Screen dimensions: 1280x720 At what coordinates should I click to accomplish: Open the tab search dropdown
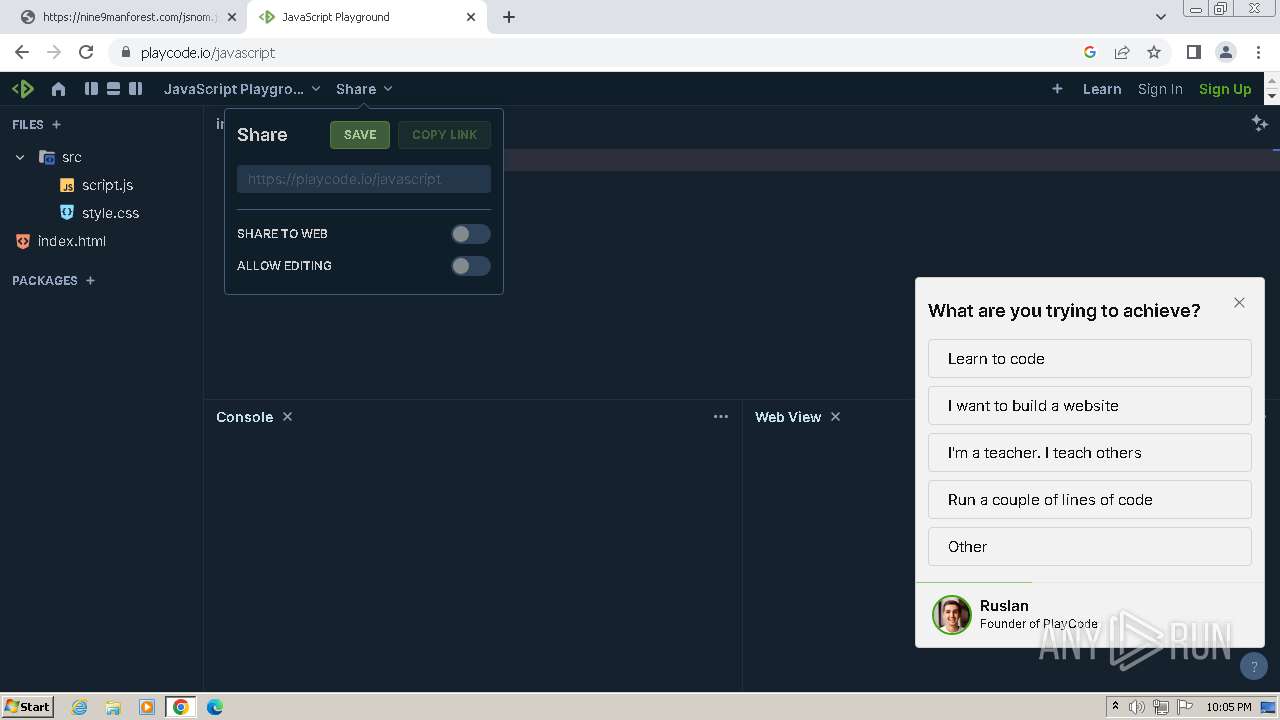tap(1160, 17)
